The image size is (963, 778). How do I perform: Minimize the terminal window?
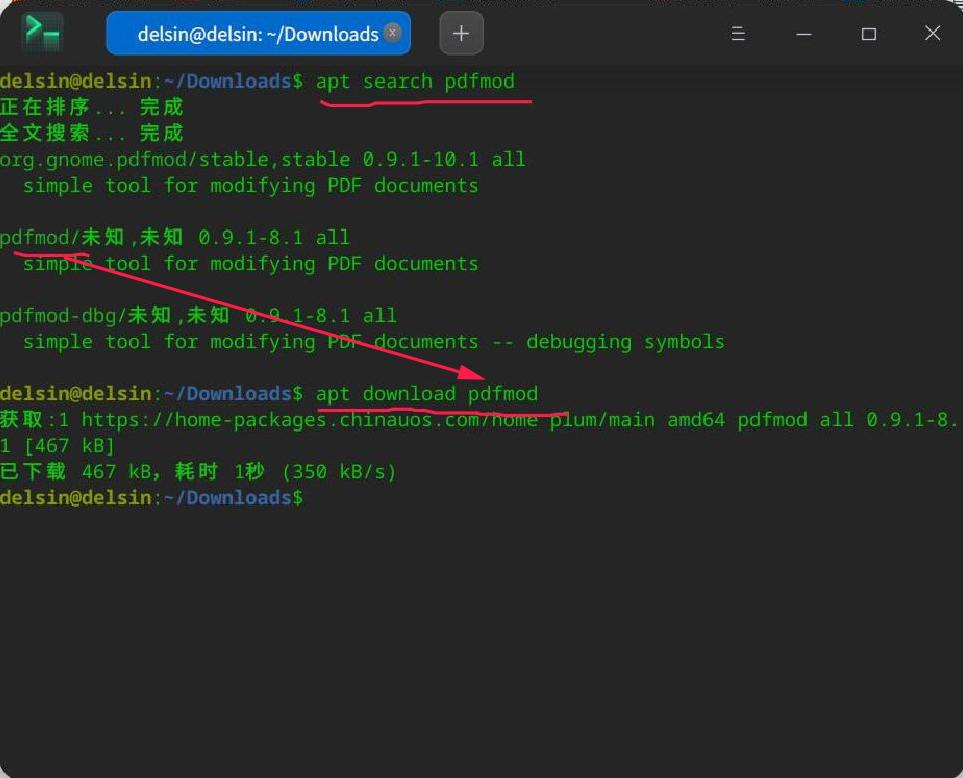pos(804,34)
